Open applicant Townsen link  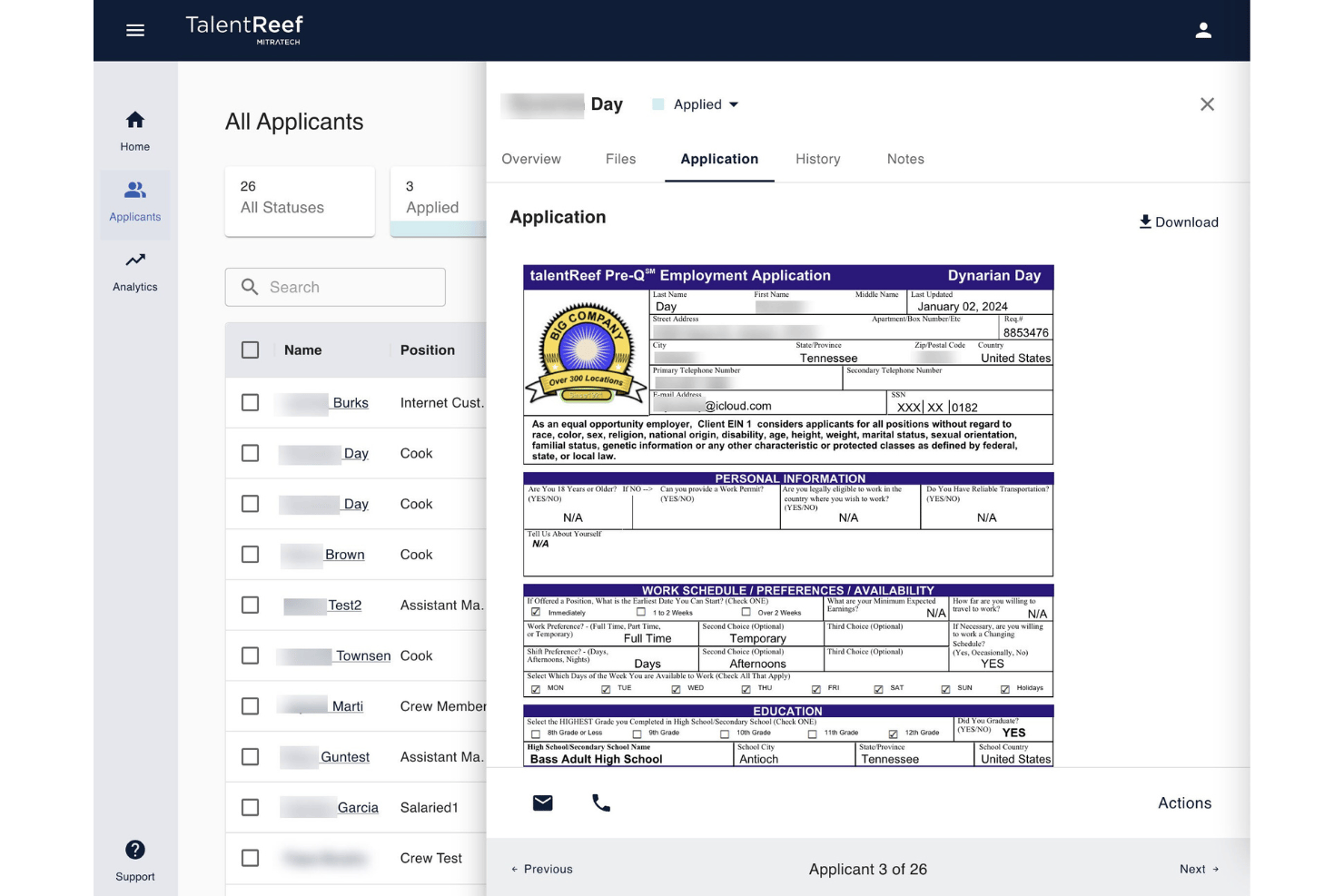point(363,655)
